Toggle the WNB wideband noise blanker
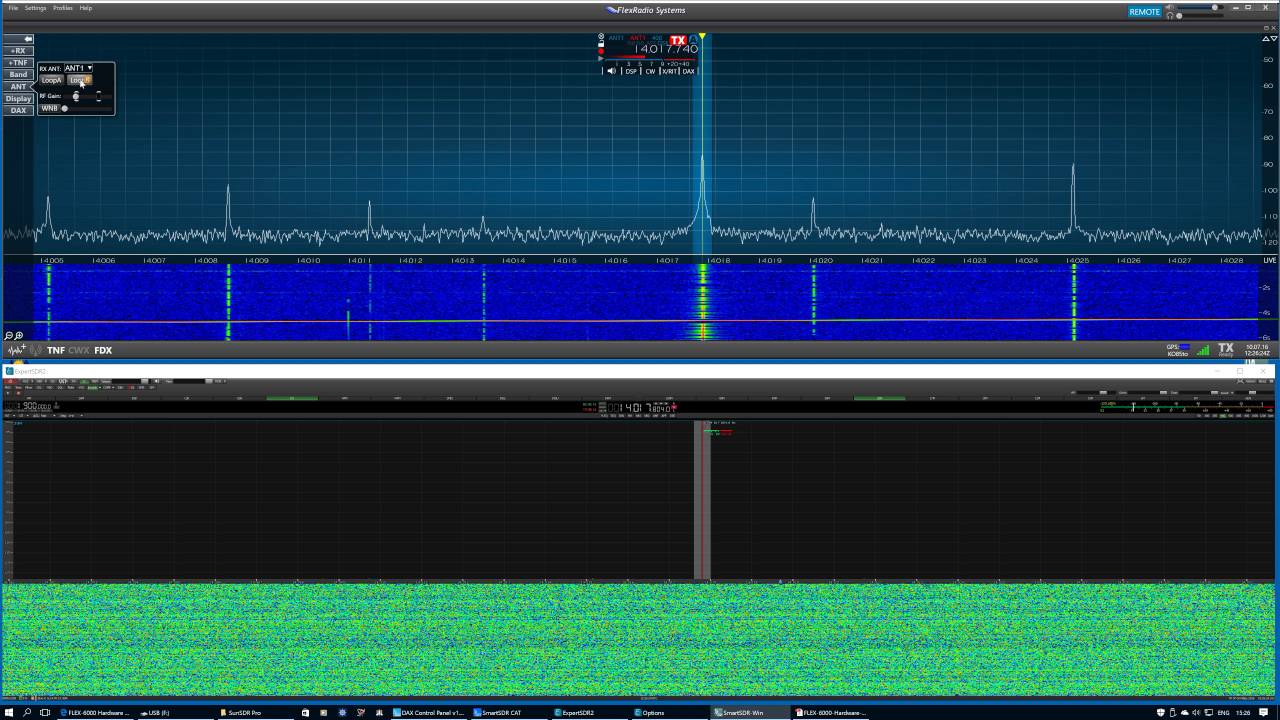Image resolution: width=1280 pixels, height=720 pixels. 49,108
